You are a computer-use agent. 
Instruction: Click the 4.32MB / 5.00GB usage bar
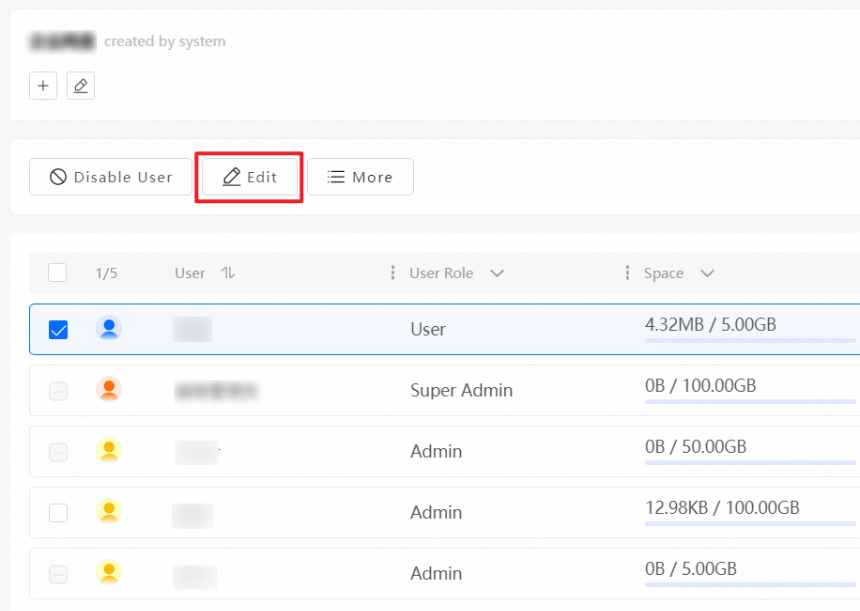point(750,341)
